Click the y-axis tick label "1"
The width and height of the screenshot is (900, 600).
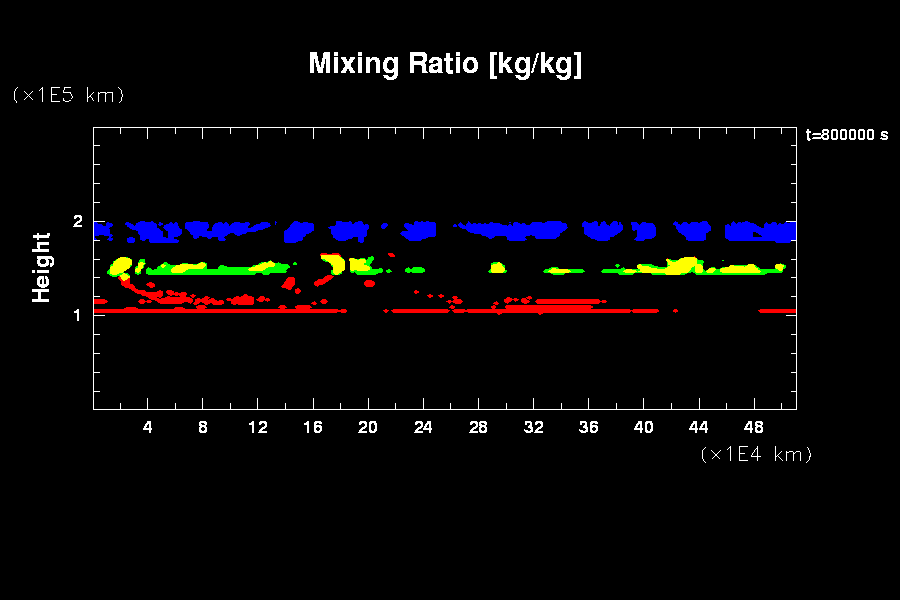tap(76, 315)
